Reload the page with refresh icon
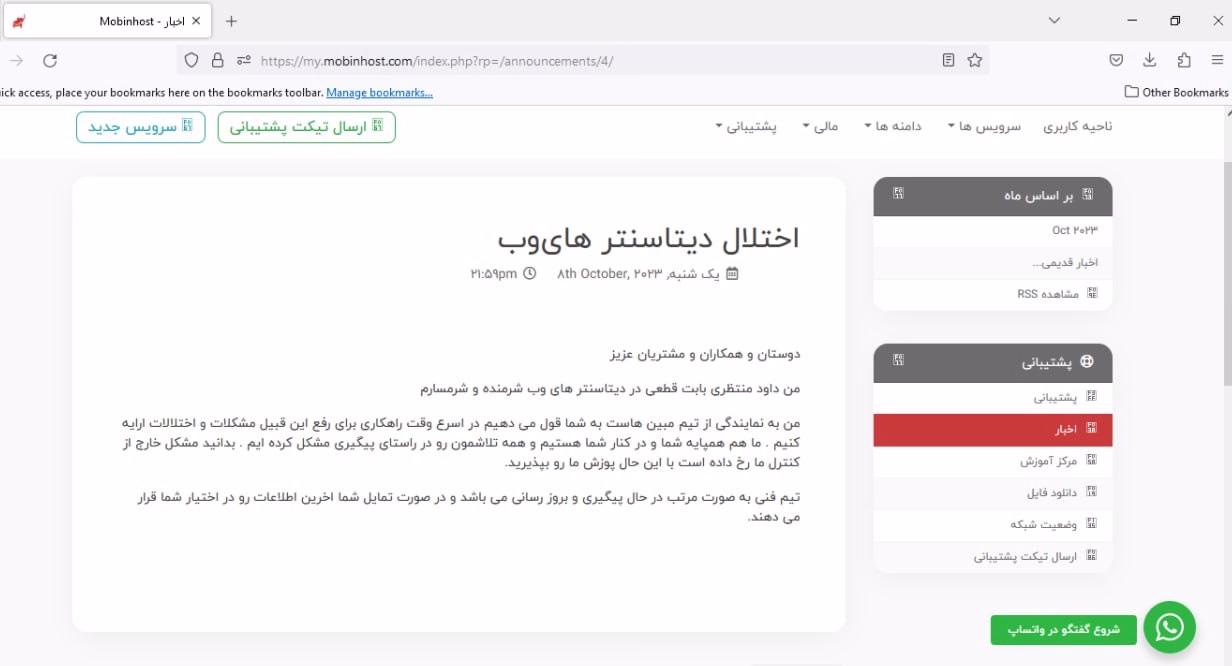1232x666 pixels. coord(50,61)
